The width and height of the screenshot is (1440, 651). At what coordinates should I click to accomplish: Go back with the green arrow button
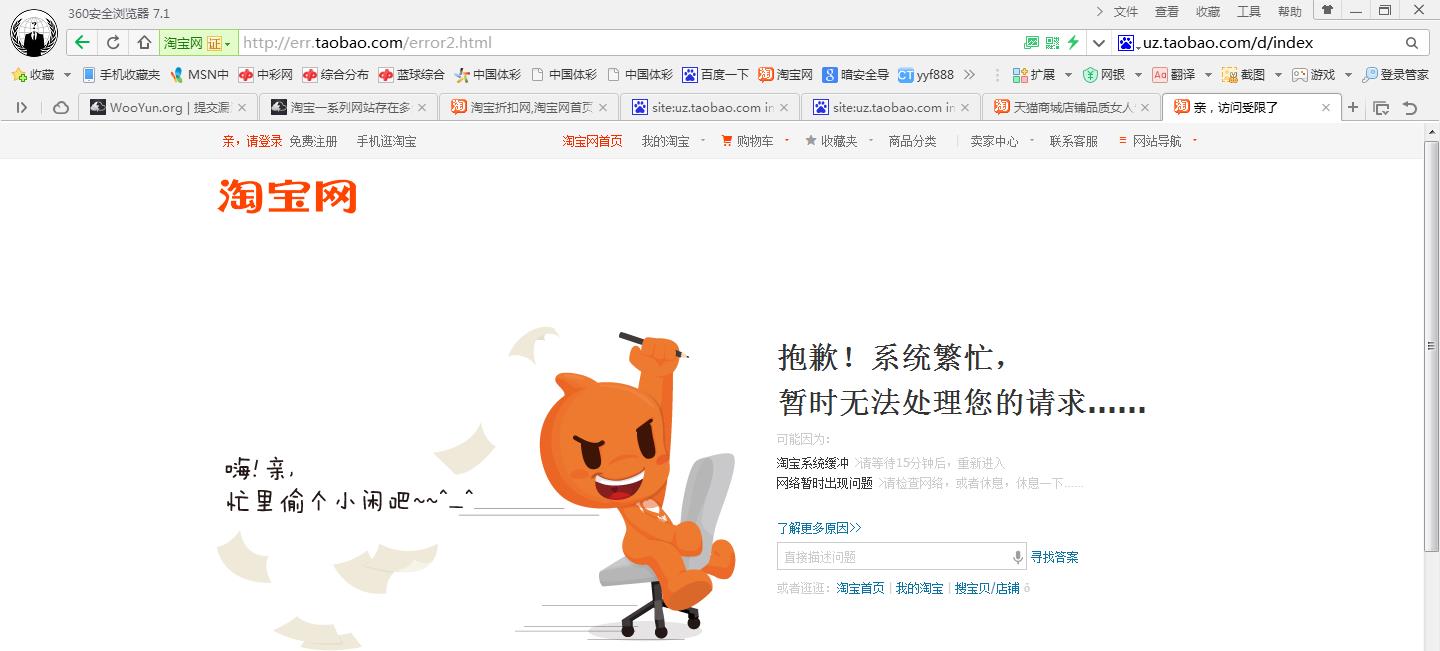[82, 43]
